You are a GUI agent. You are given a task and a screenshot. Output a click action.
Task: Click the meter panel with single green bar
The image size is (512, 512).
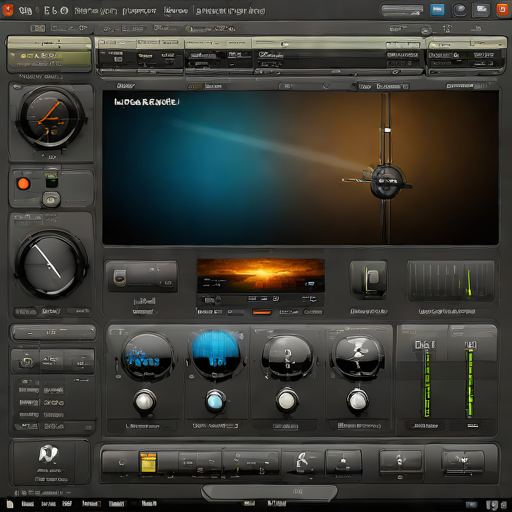[451, 280]
